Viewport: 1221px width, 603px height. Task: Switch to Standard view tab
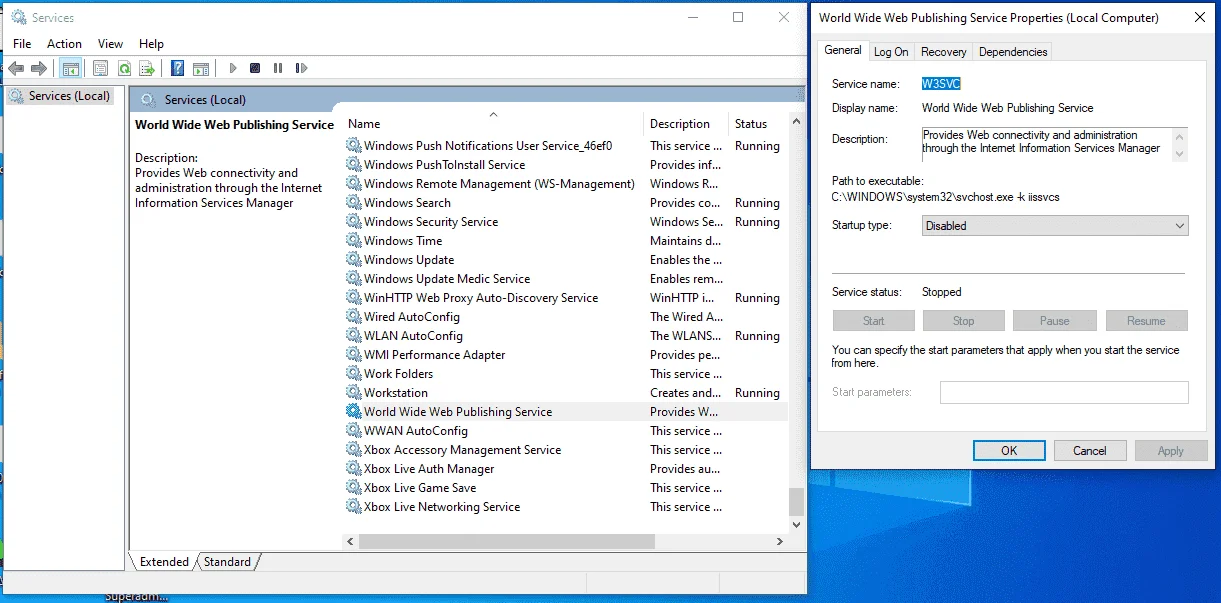pos(227,562)
